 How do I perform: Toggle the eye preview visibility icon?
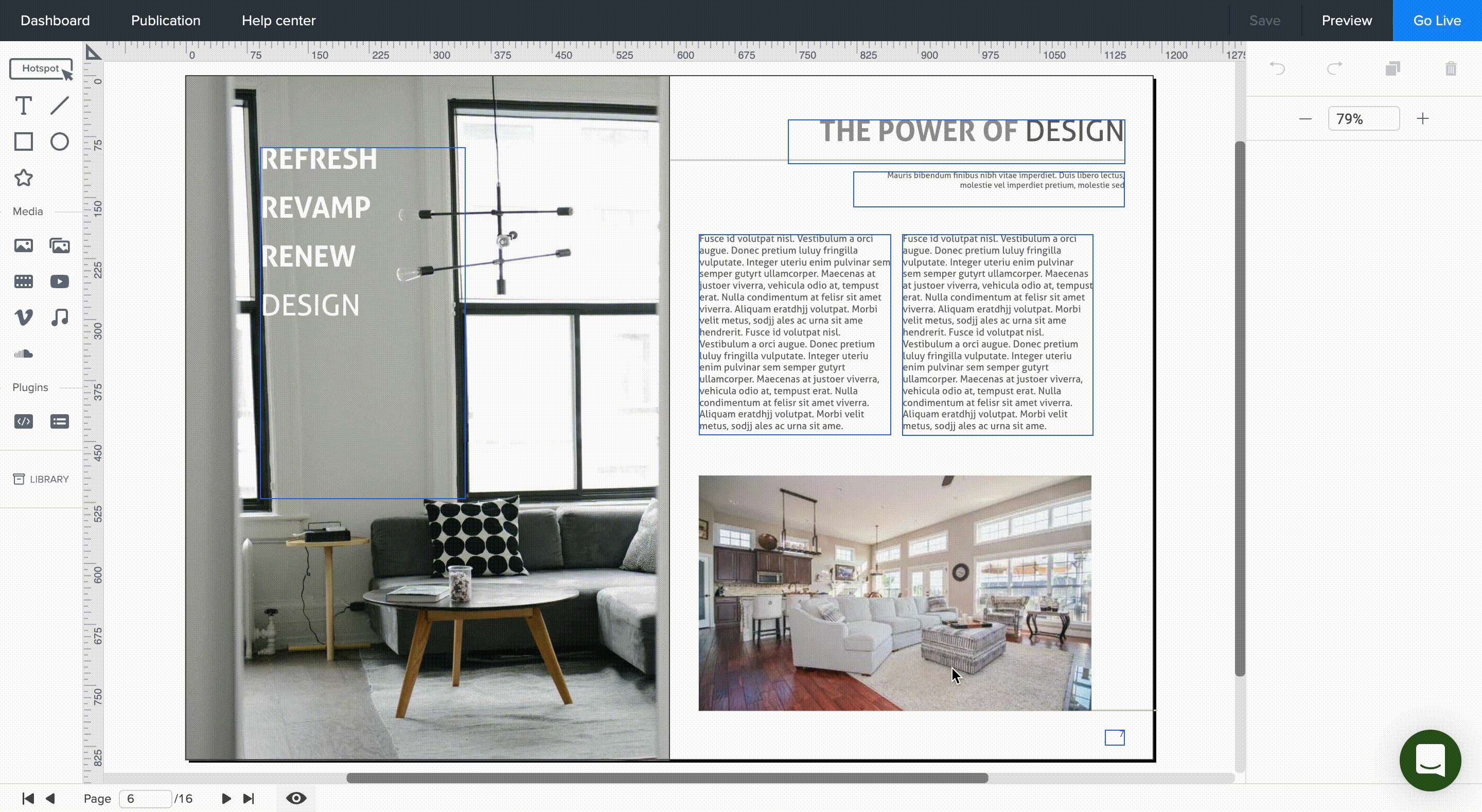coord(296,798)
